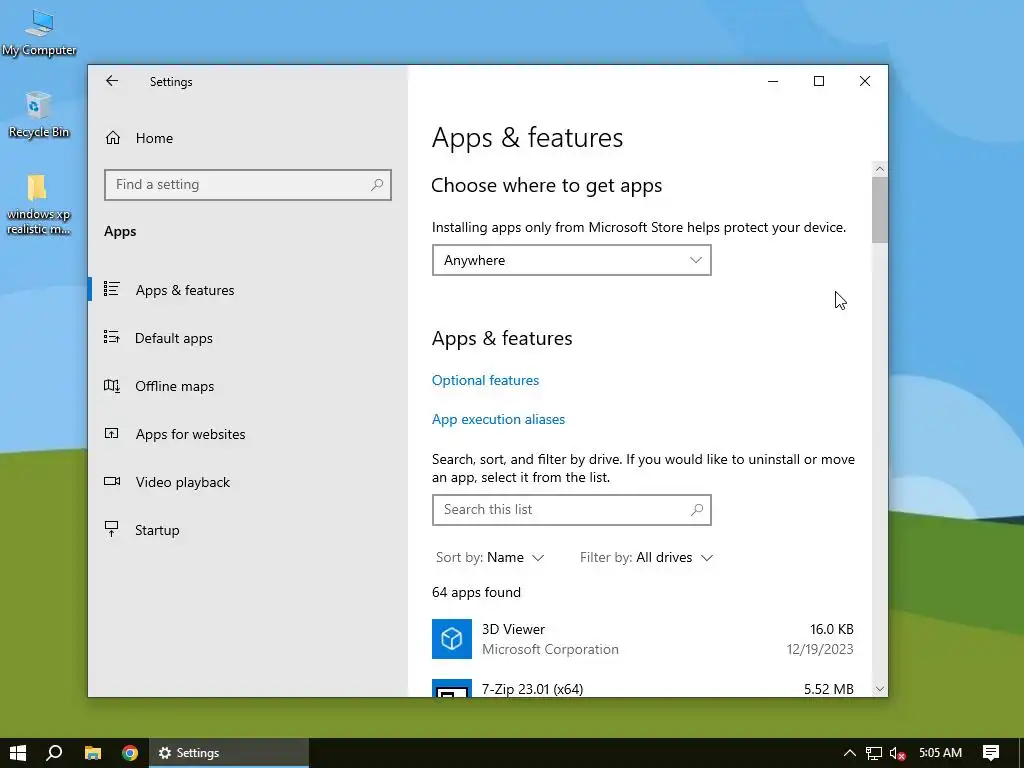Screen dimensions: 1024x768
Task: Click in the Find a setting field
Action: click(248, 185)
